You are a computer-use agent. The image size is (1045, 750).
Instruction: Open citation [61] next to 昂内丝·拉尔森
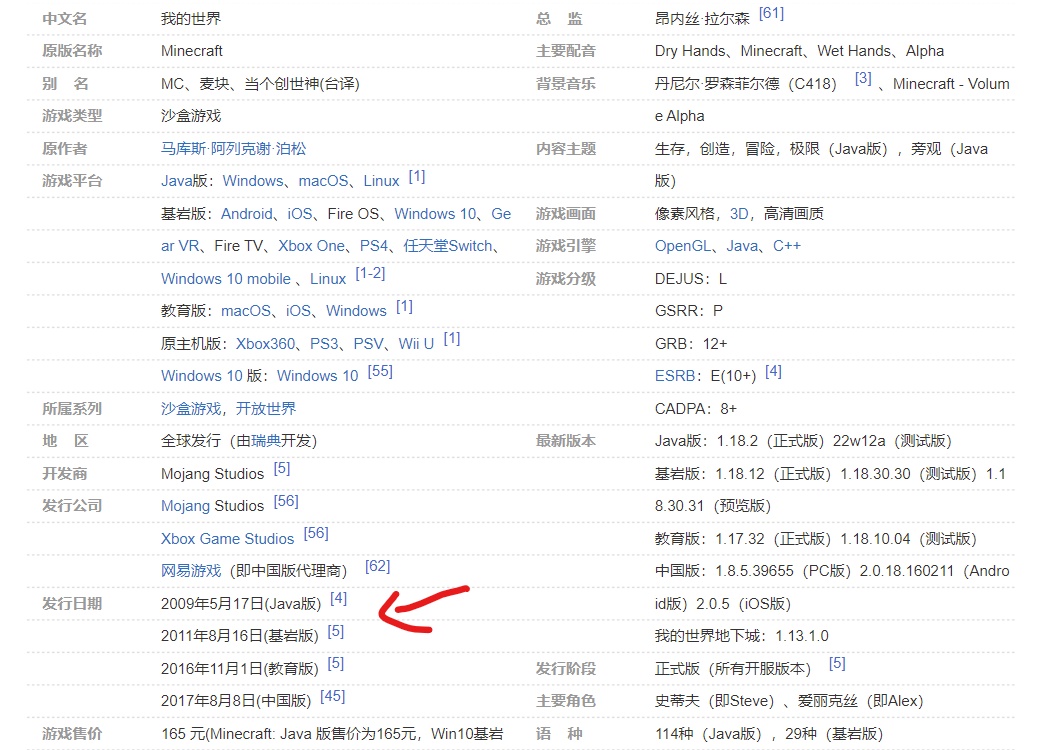[771, 14]
